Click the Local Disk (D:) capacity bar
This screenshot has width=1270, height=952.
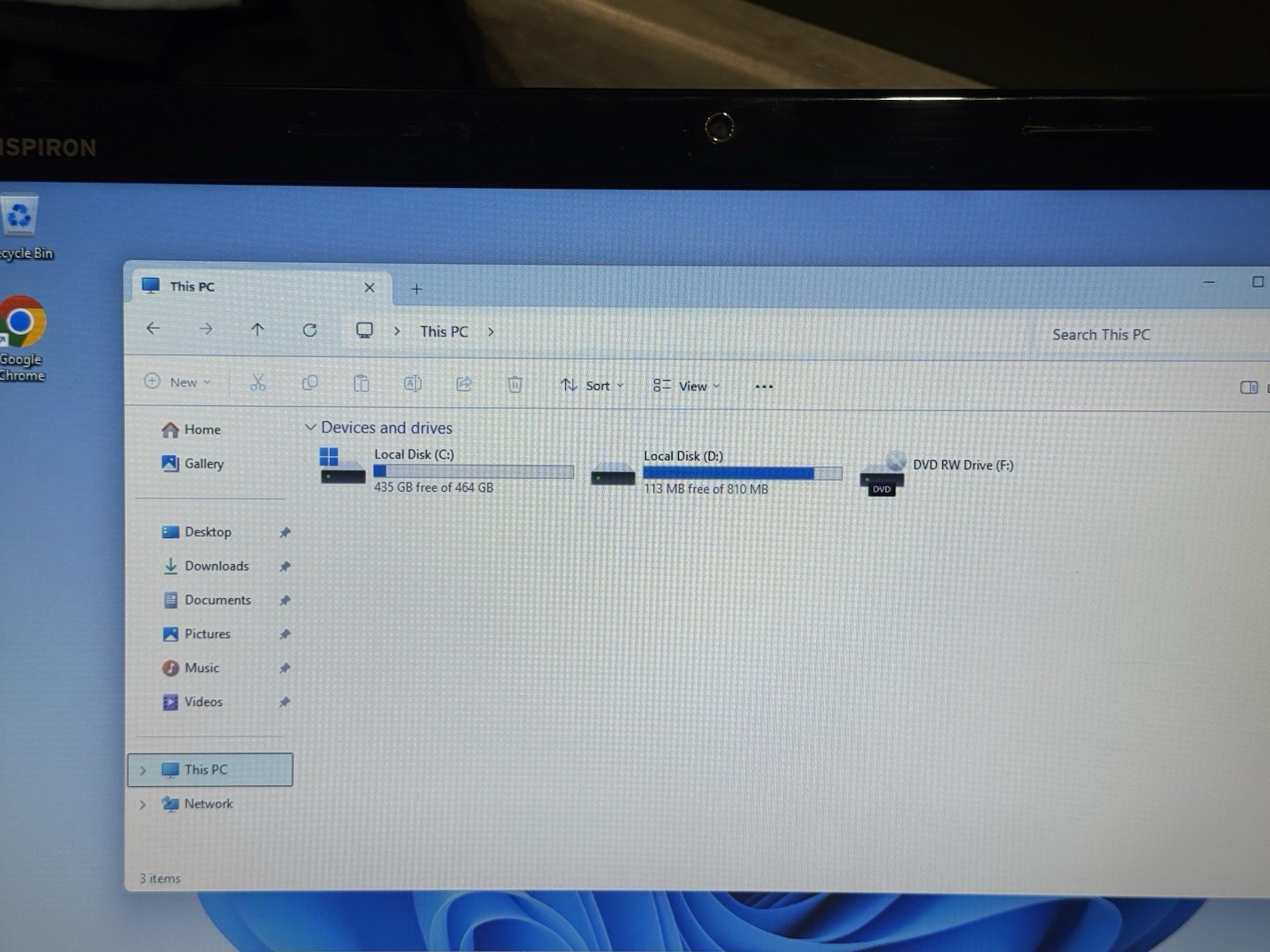tap(742, 474)
